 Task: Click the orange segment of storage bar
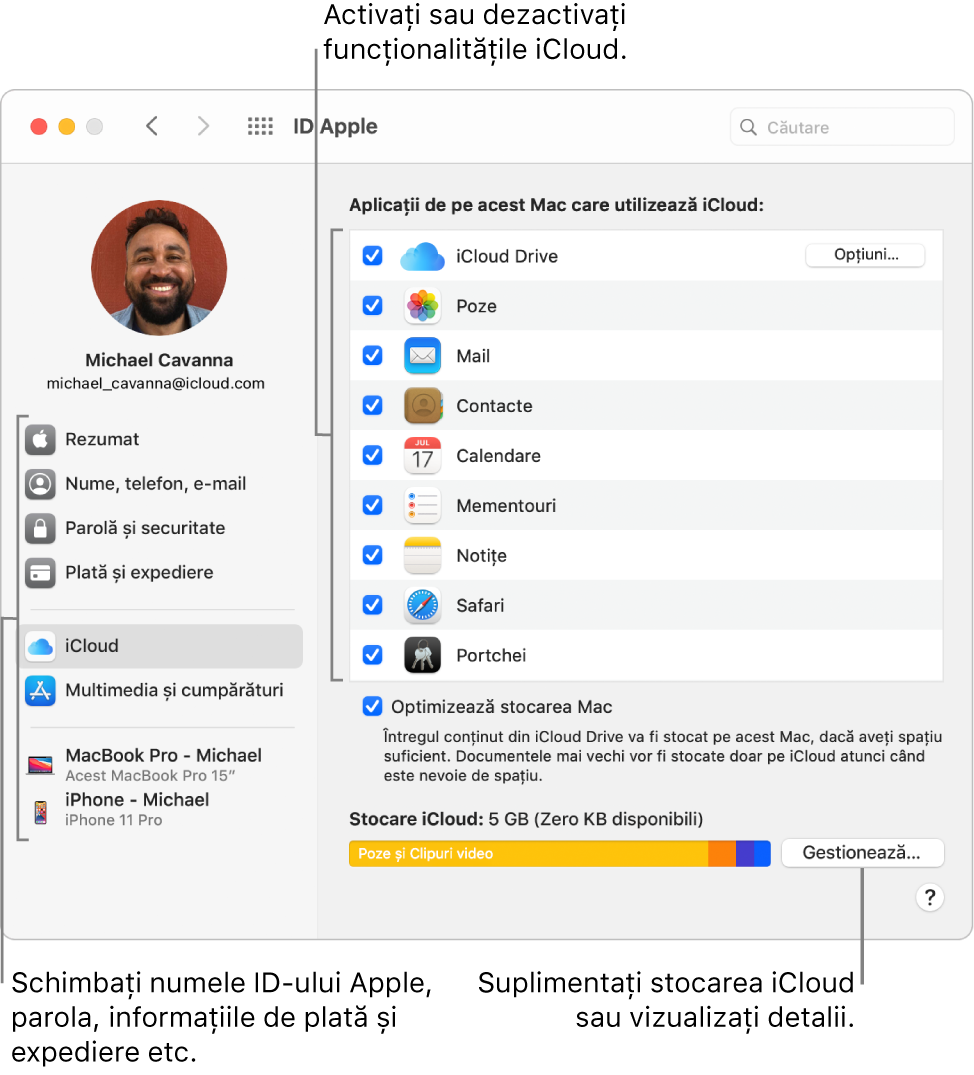(722, 854)
